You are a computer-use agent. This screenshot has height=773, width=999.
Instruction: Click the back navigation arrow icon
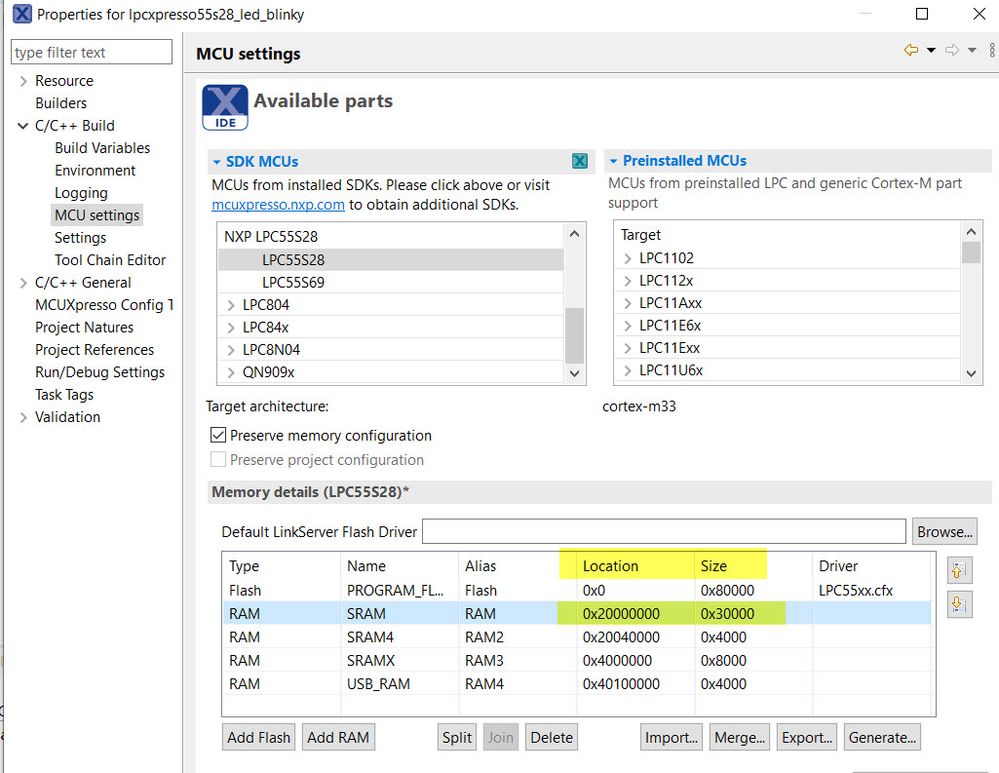911,50
